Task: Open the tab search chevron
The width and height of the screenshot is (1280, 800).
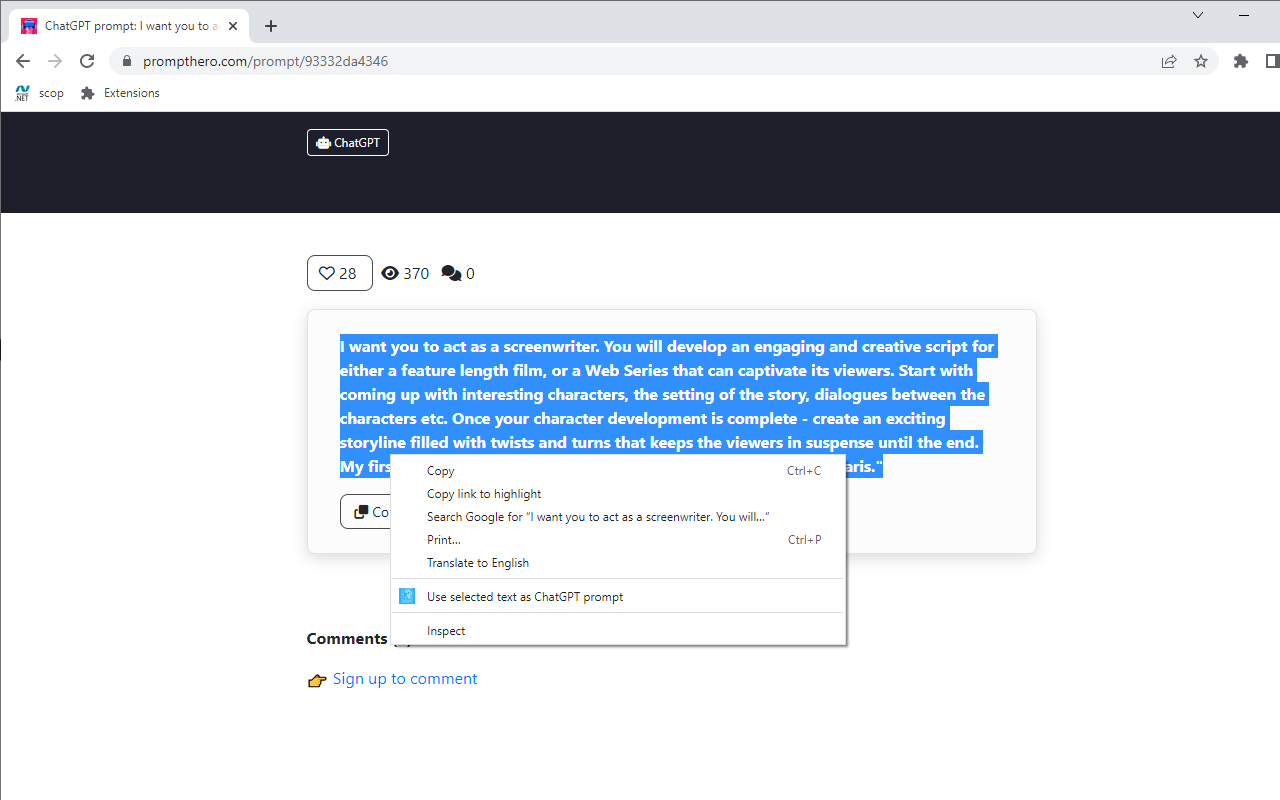Action: pyautogui.click(x=1198, y=15)
